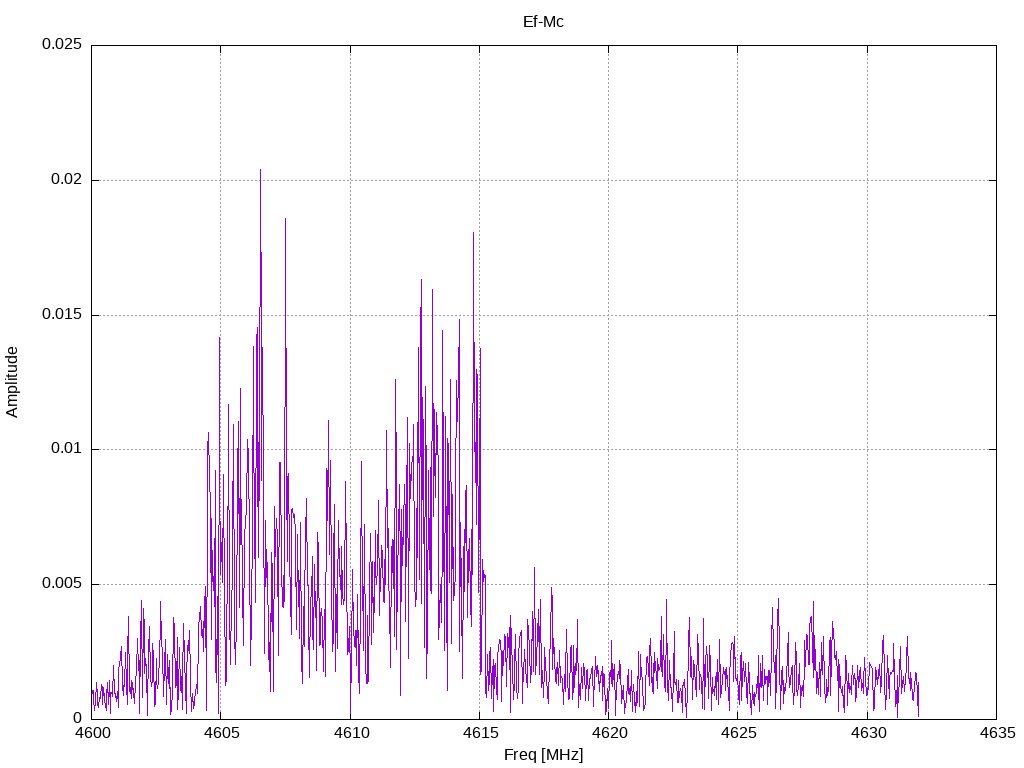Pick the 0.01 y-axis tick label
Screen dimensions: 1024x768
(65, 449)
